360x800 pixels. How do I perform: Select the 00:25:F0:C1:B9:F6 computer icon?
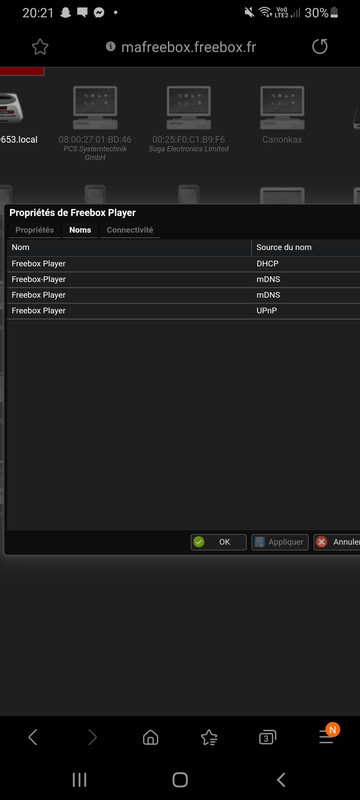pos(189,108)
